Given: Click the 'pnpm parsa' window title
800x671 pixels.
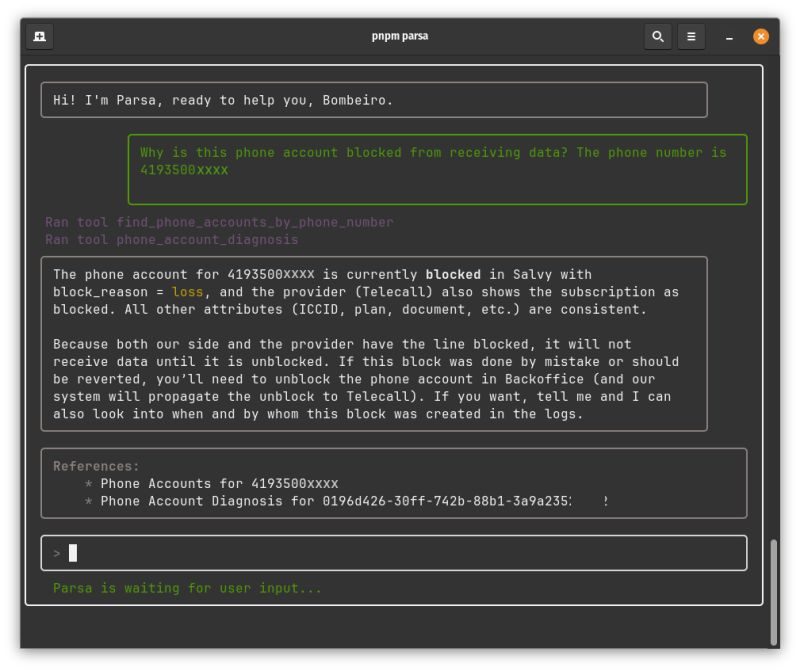Looking at the screenshot, I should point(399,36).
